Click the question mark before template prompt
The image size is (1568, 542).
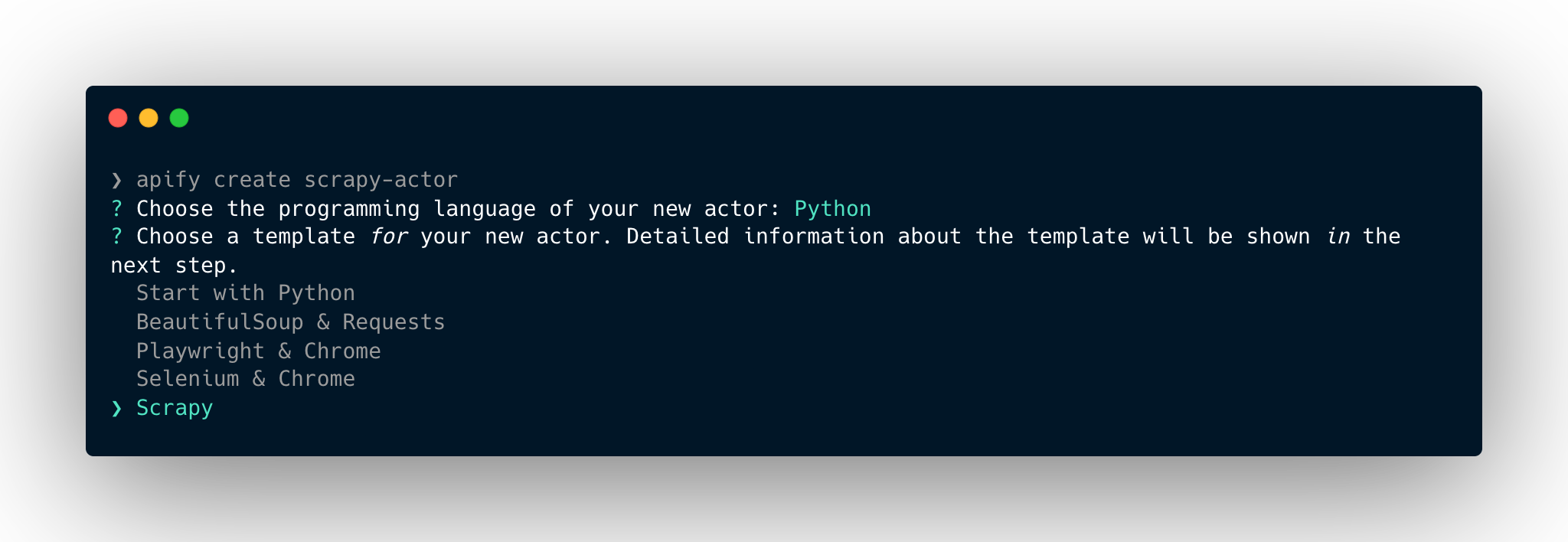click(116, 237)
